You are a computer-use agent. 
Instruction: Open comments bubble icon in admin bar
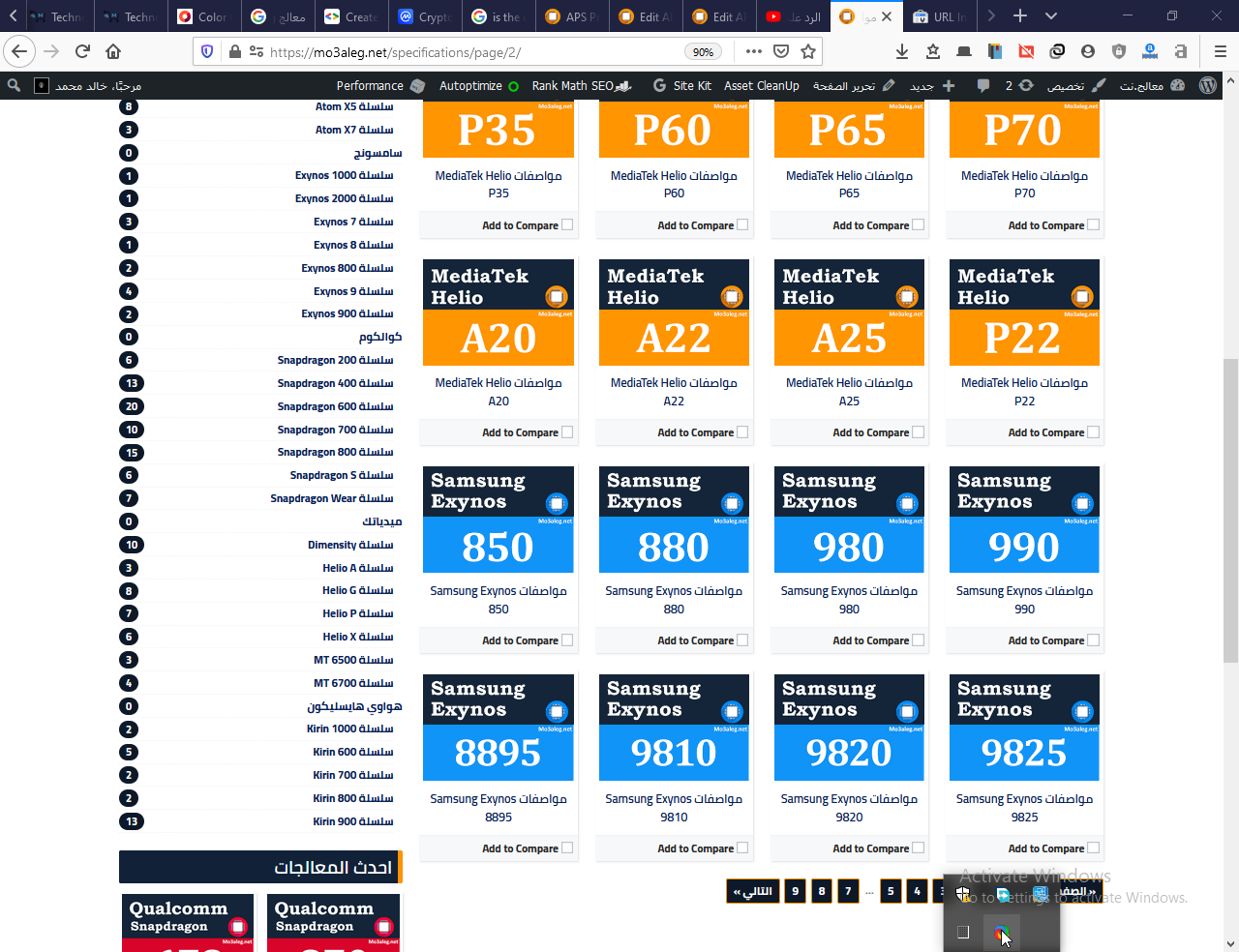(x=982, y=85)
